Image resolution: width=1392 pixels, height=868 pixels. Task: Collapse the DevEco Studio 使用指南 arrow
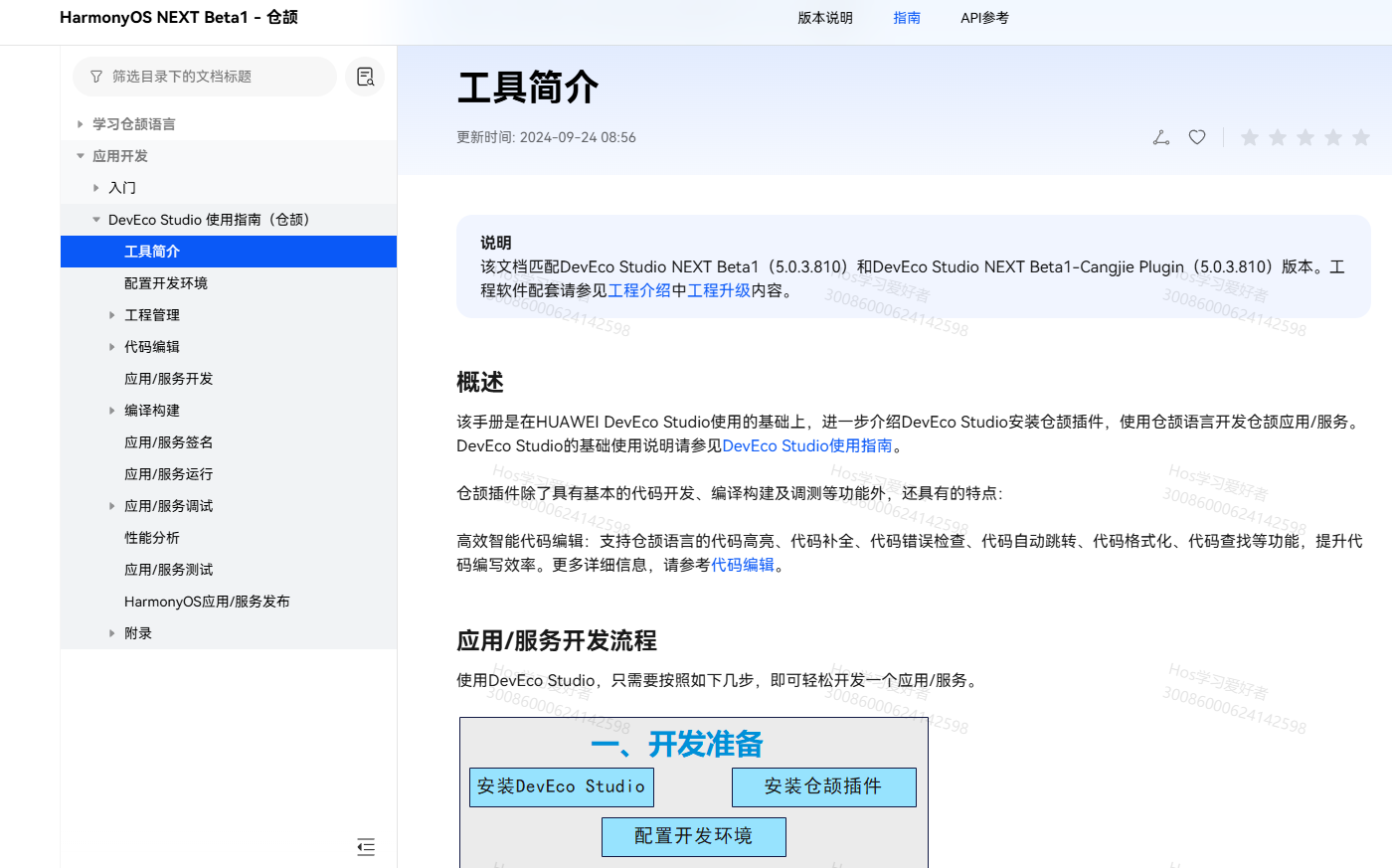96,220
